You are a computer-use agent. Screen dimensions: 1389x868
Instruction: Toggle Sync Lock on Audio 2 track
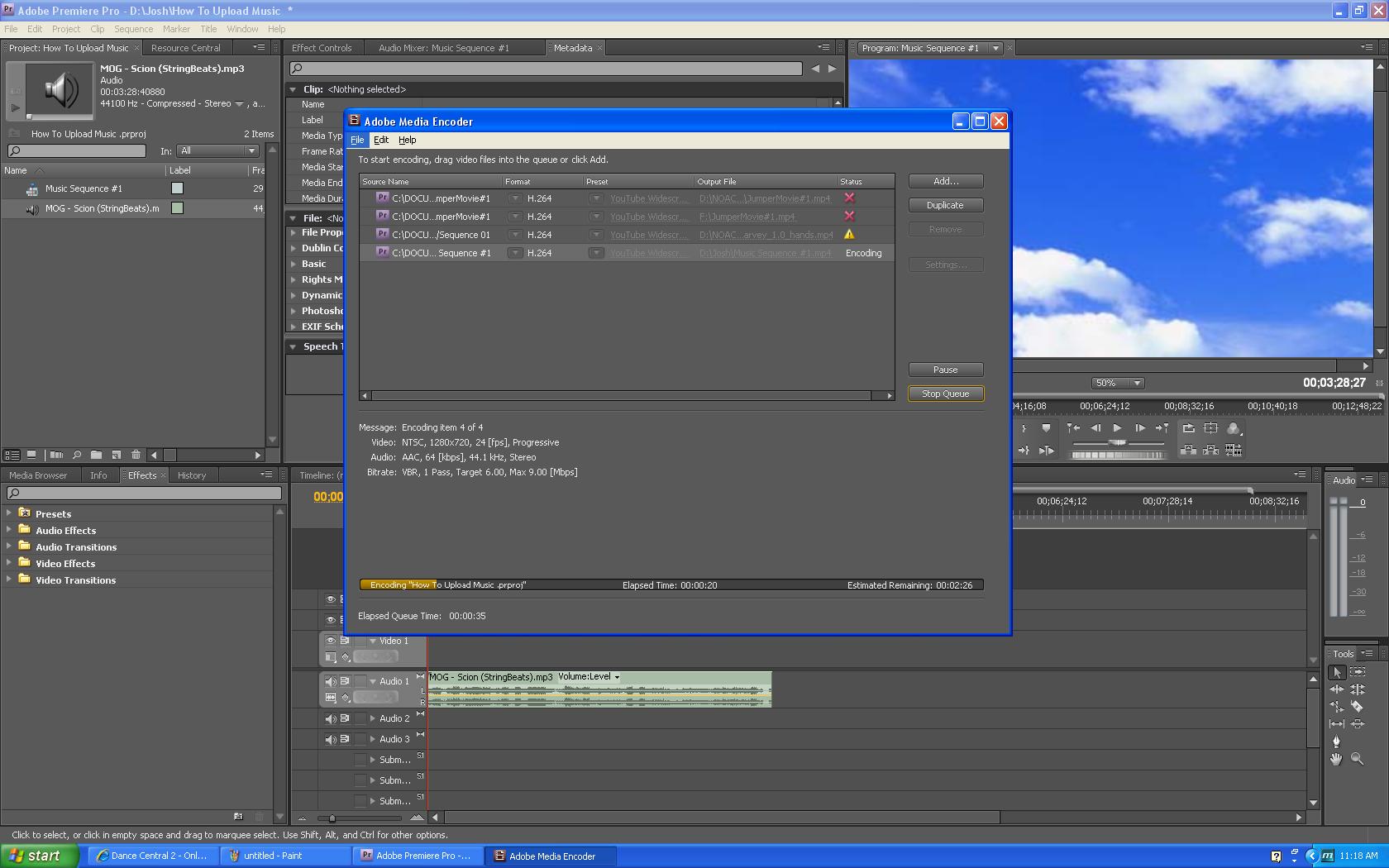point(345,718)
